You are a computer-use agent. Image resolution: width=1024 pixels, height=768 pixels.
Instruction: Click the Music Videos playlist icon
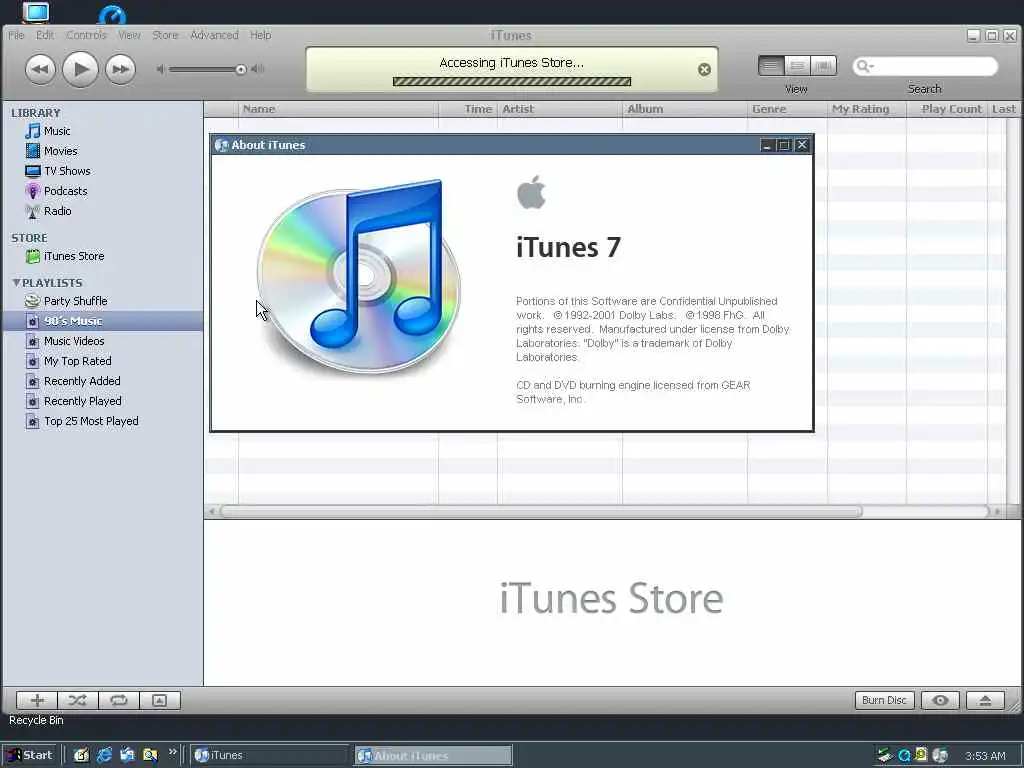pos(33,342)
